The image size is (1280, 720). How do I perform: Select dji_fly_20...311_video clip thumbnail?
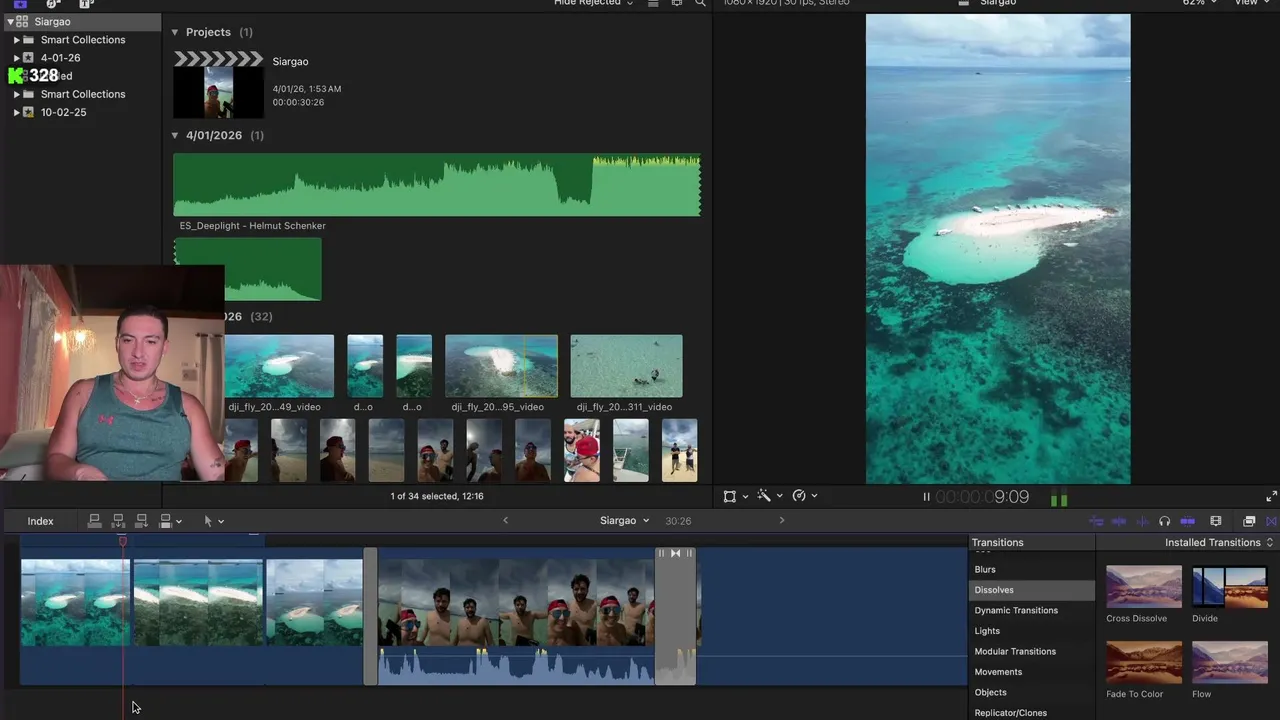626,366
